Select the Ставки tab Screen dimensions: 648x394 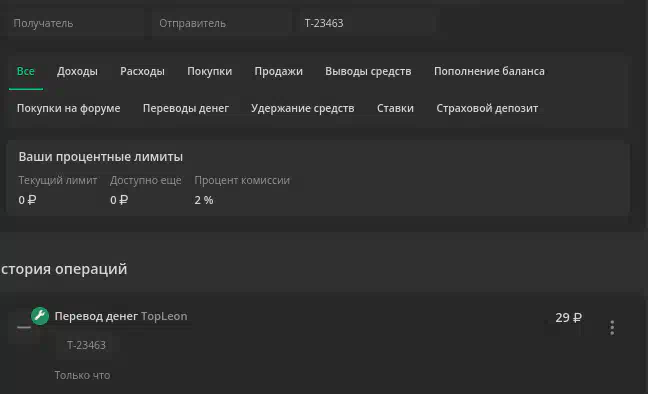(x=395, y=108)
